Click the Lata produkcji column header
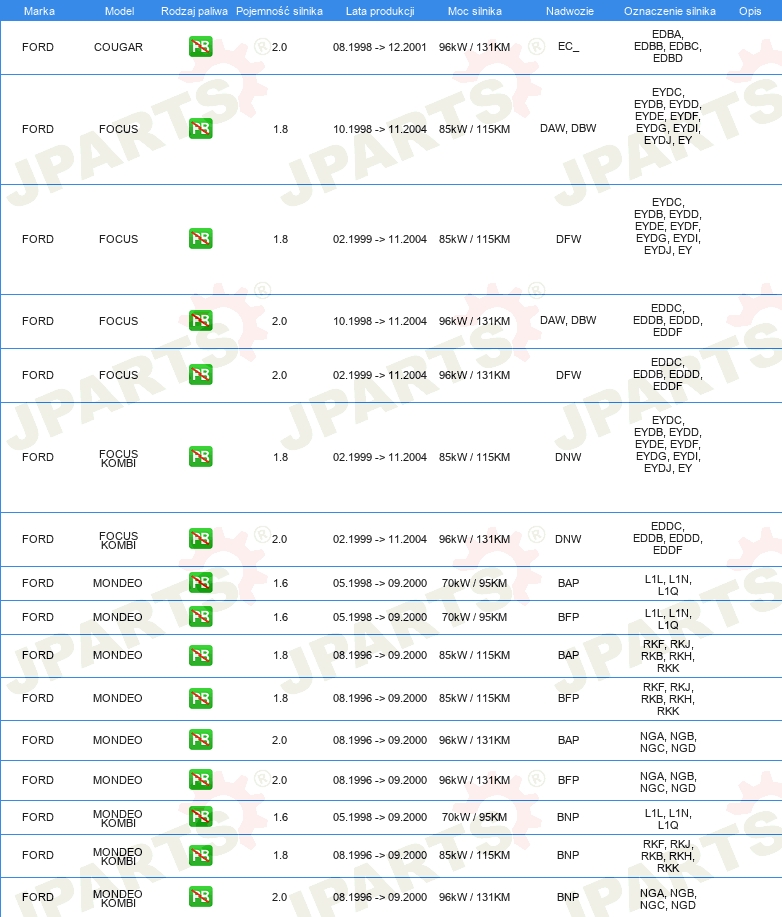Screen dimensions: 782x917 tap(380, 11)
